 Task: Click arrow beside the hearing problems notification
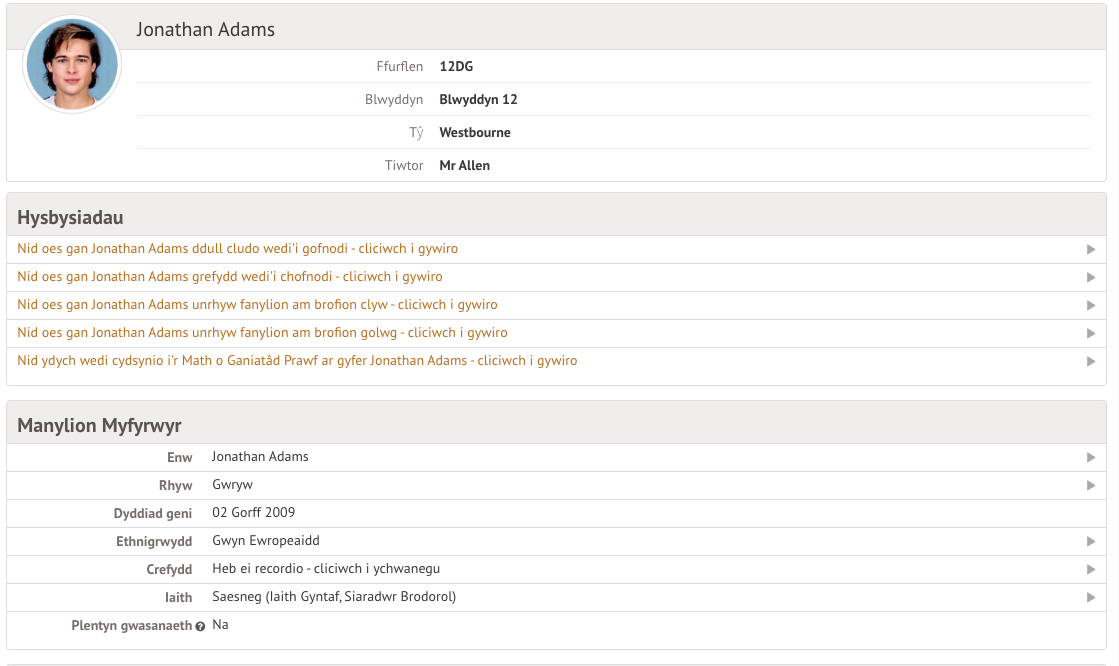(1090, 305)
